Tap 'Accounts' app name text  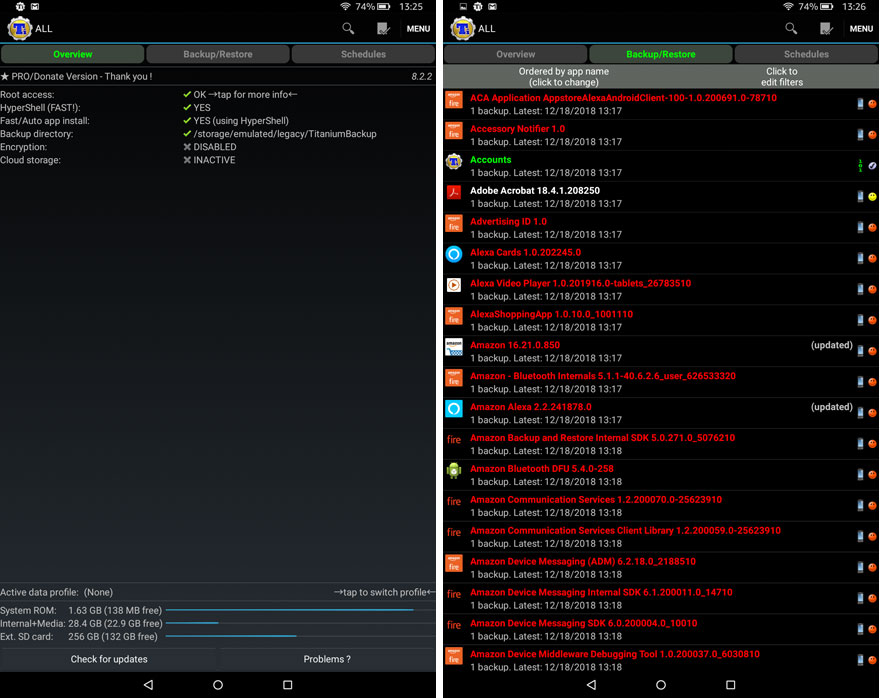(x=491, y=160)
